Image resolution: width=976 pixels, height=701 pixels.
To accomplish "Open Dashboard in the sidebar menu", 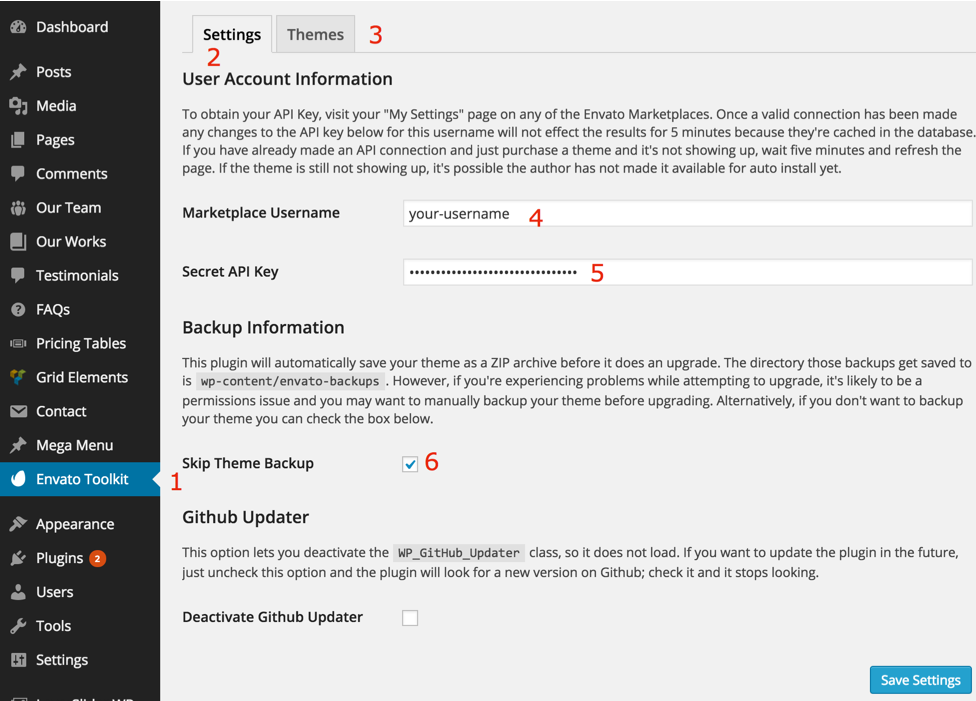I will coord(80,27).
